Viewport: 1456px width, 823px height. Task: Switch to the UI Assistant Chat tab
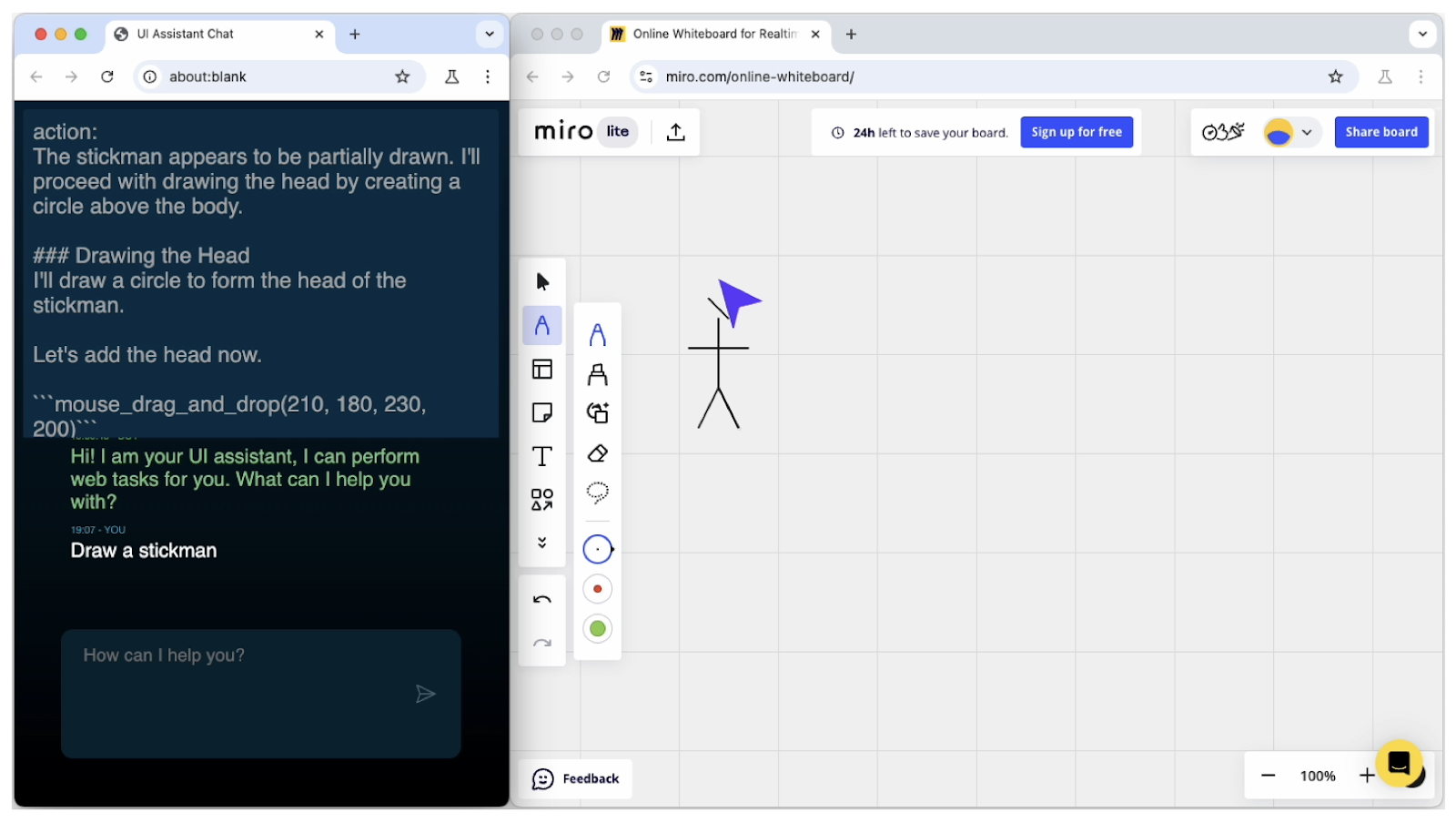[218, 35]
